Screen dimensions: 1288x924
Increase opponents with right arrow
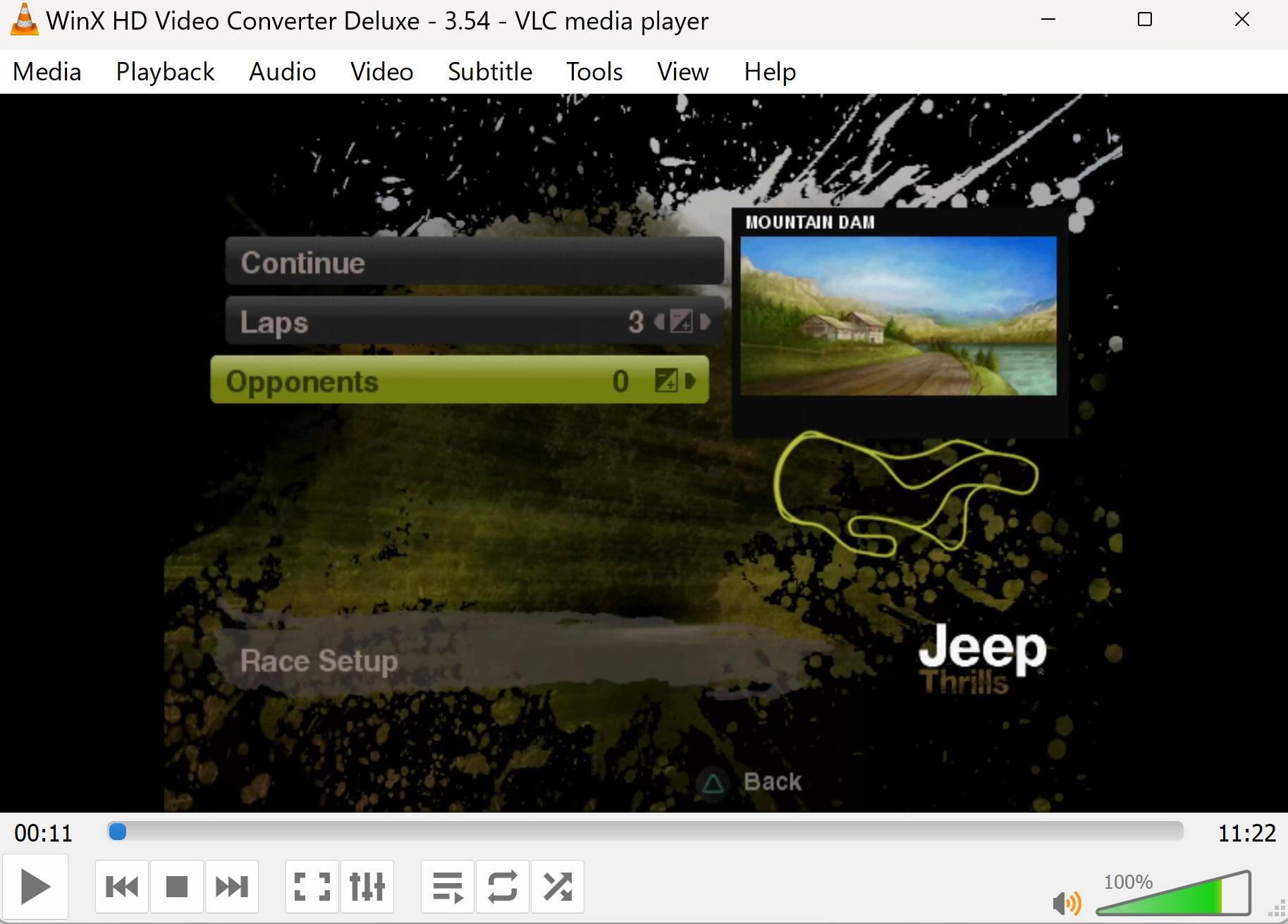point(689,381)
